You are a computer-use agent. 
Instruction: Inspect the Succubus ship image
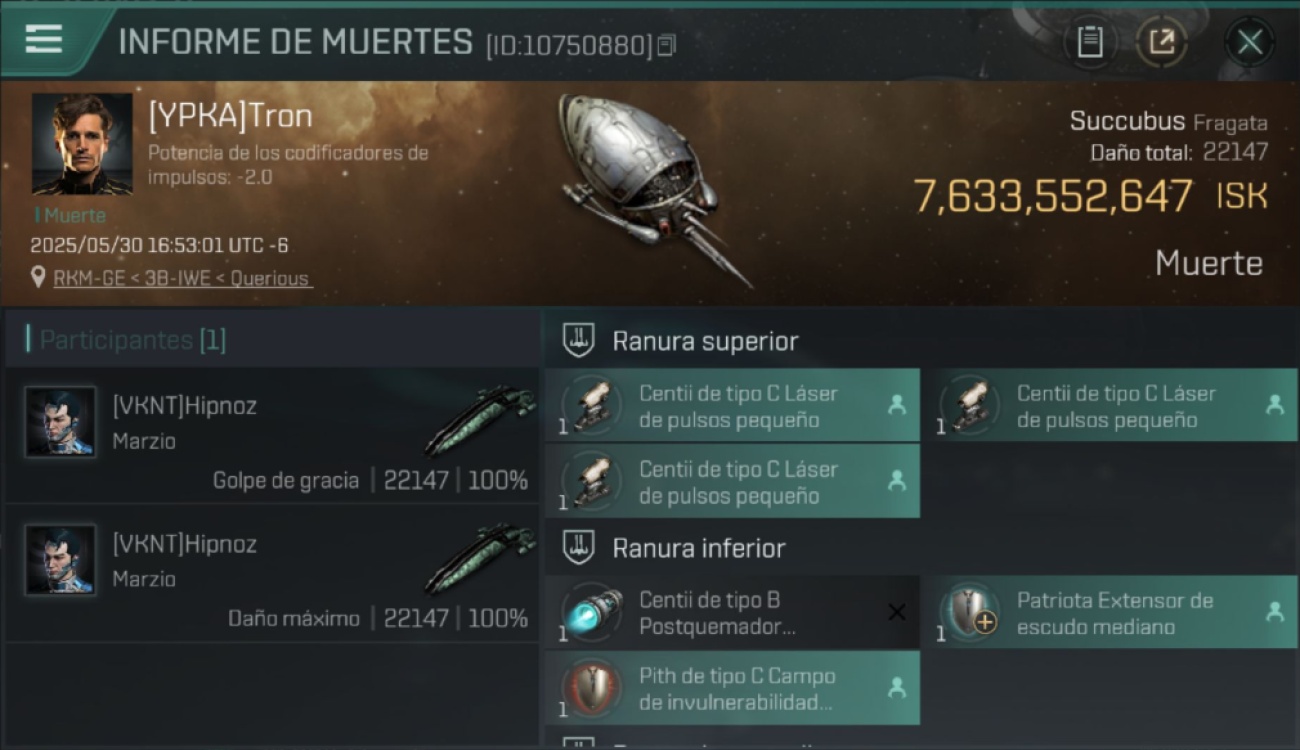651,187
